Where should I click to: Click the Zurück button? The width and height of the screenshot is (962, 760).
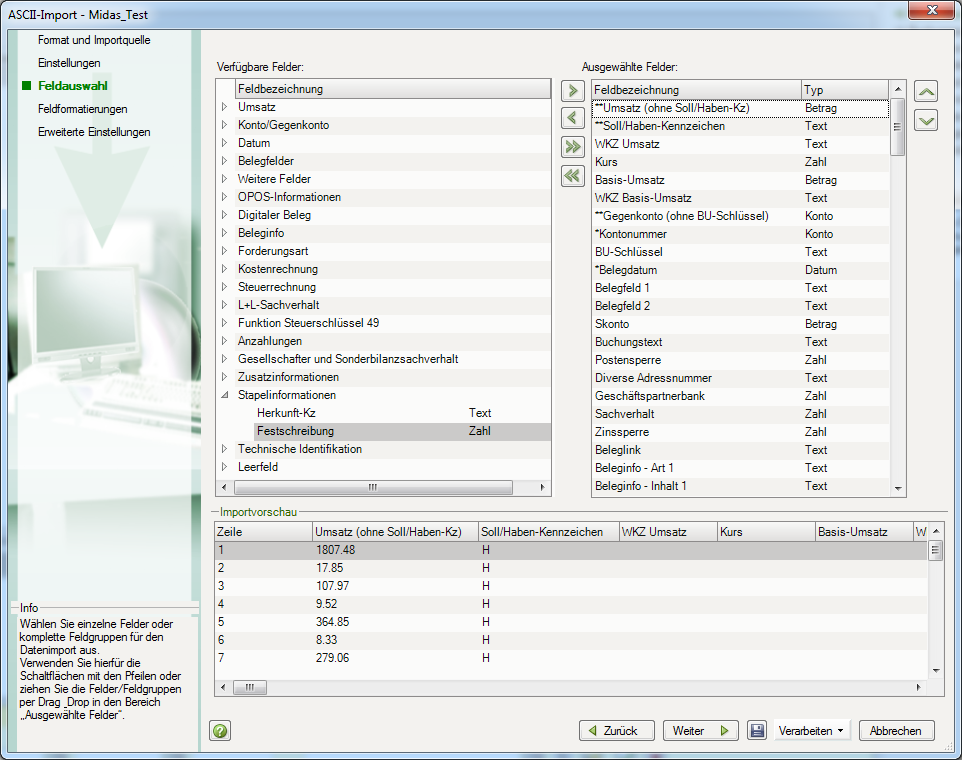[617, 731]
